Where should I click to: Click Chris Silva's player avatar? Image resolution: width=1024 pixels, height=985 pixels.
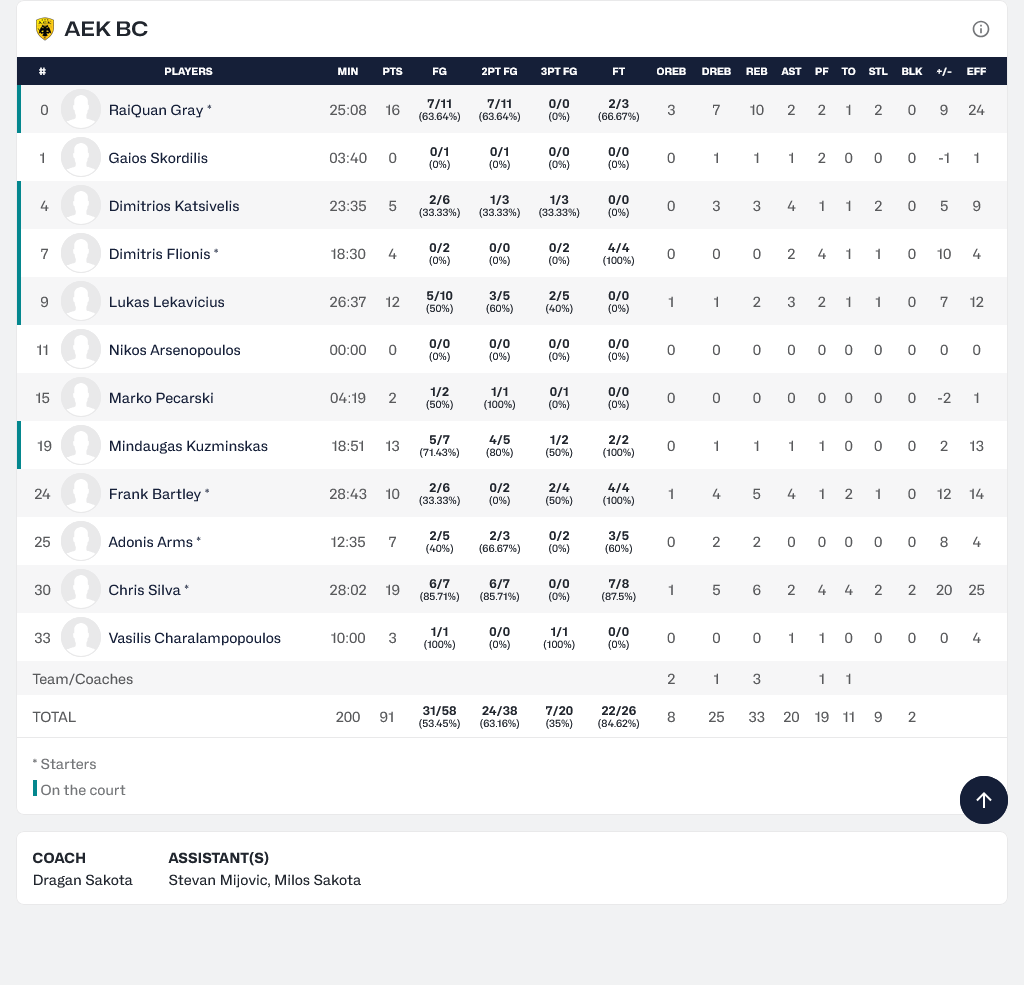[81, 590]
